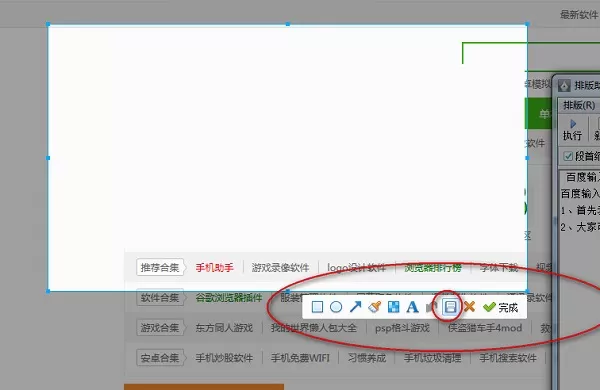Open the 排版(R) menu
This screenshot has width=600, height=390.
[x=579, y=105]
